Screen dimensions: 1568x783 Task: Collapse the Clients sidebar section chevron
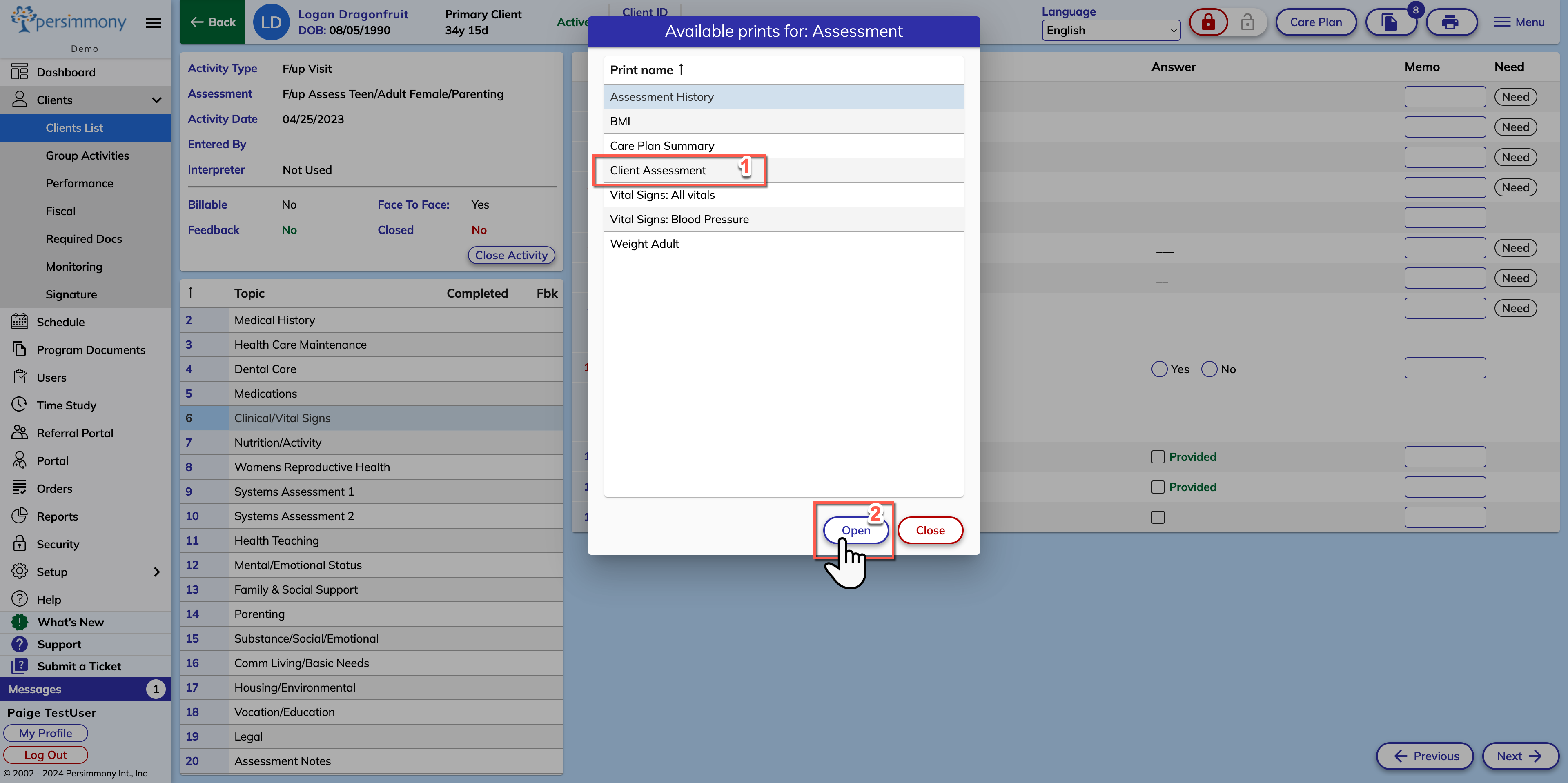click(x=156, y=100)
